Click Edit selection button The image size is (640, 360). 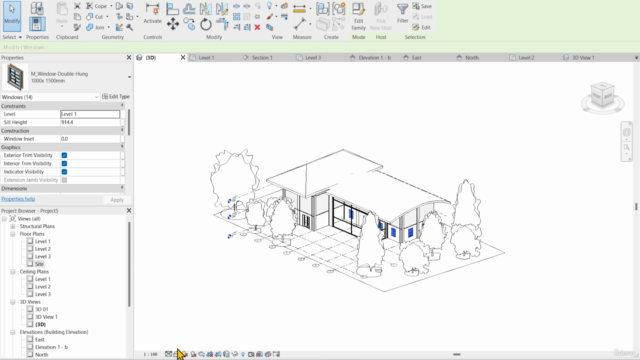pyautogui.click(x=421, y=27)
